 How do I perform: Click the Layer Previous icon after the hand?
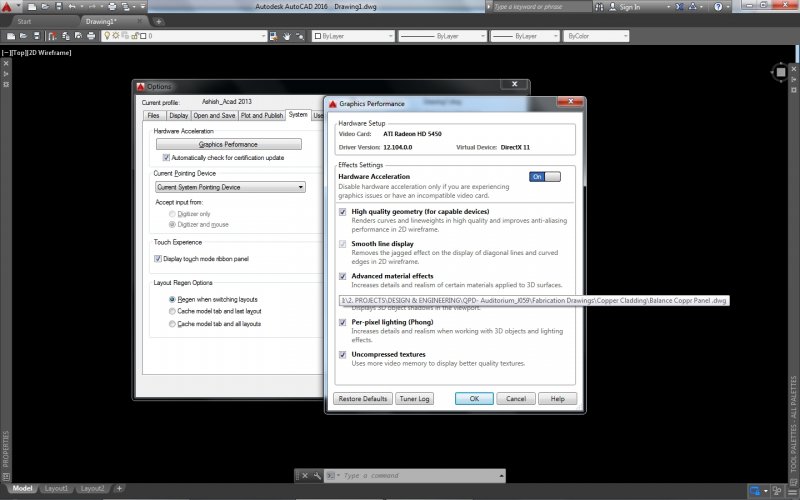[300, 36]
